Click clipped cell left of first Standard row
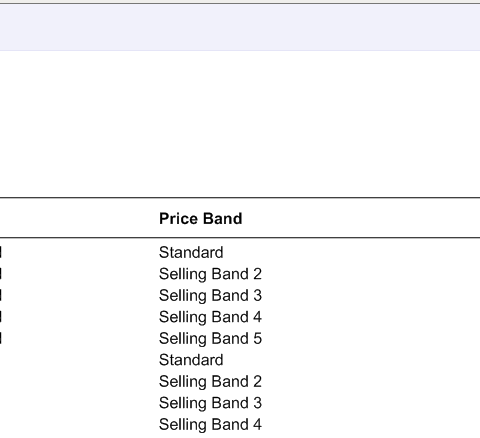This screenshot has height=438, width=480. point(1,252)
